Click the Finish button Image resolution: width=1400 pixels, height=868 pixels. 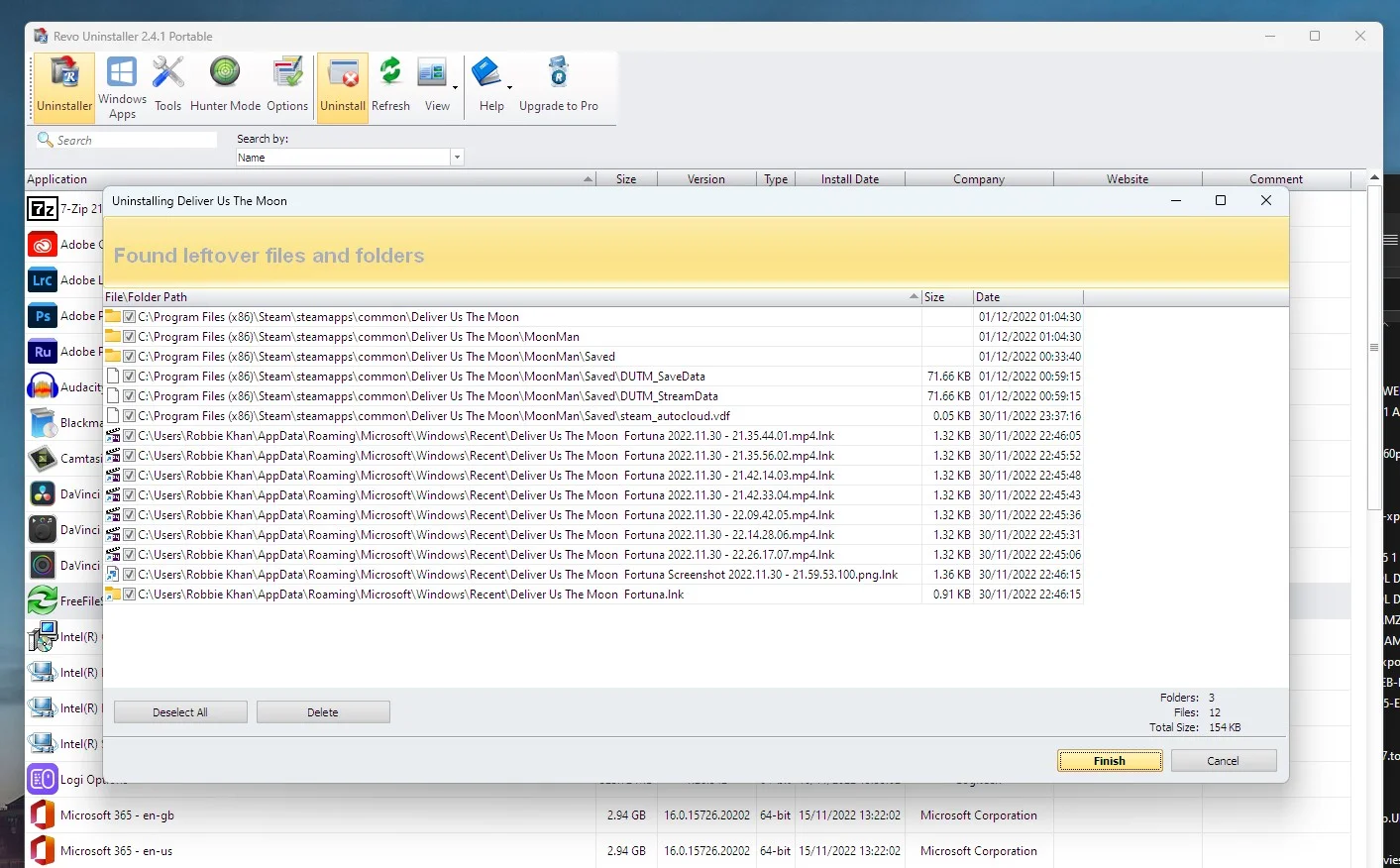tap(1110, 761)
